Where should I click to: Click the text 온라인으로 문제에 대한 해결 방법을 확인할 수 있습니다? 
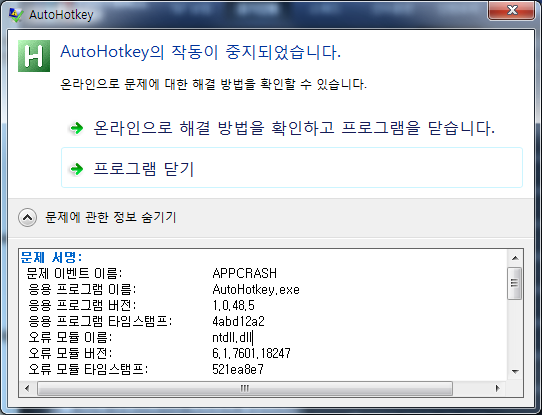click(x=213, y=84)
